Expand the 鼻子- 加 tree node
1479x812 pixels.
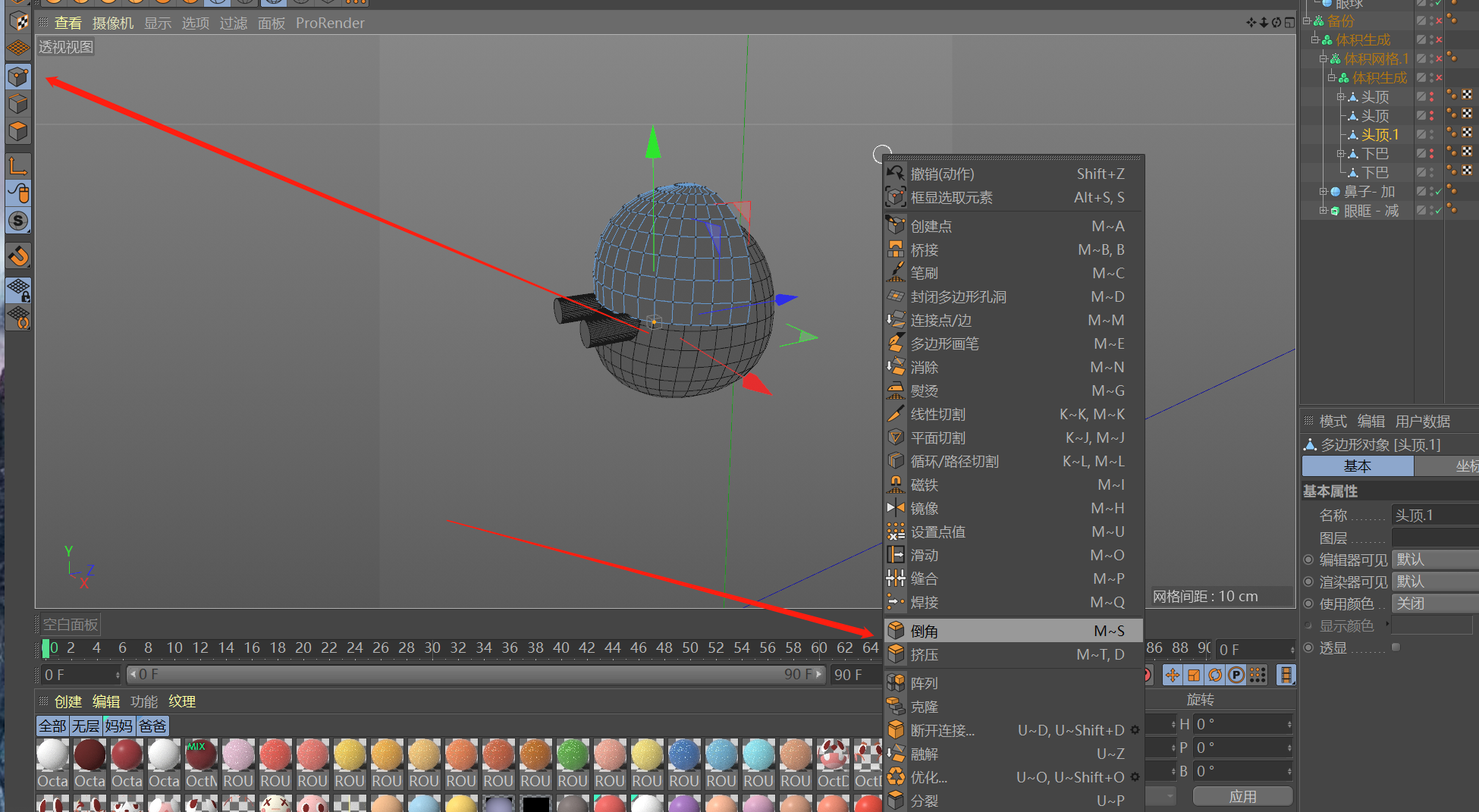click(1324, 192)
